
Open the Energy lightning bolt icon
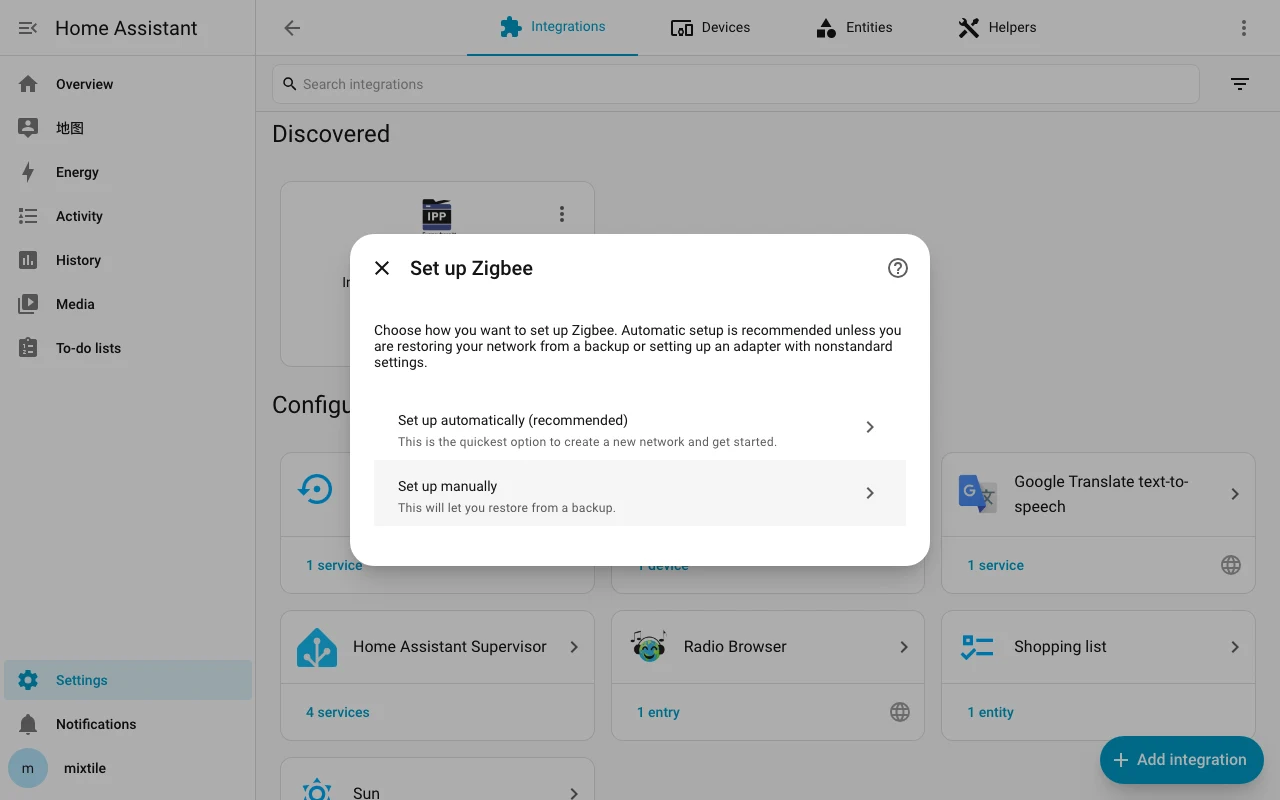(28, 172)
